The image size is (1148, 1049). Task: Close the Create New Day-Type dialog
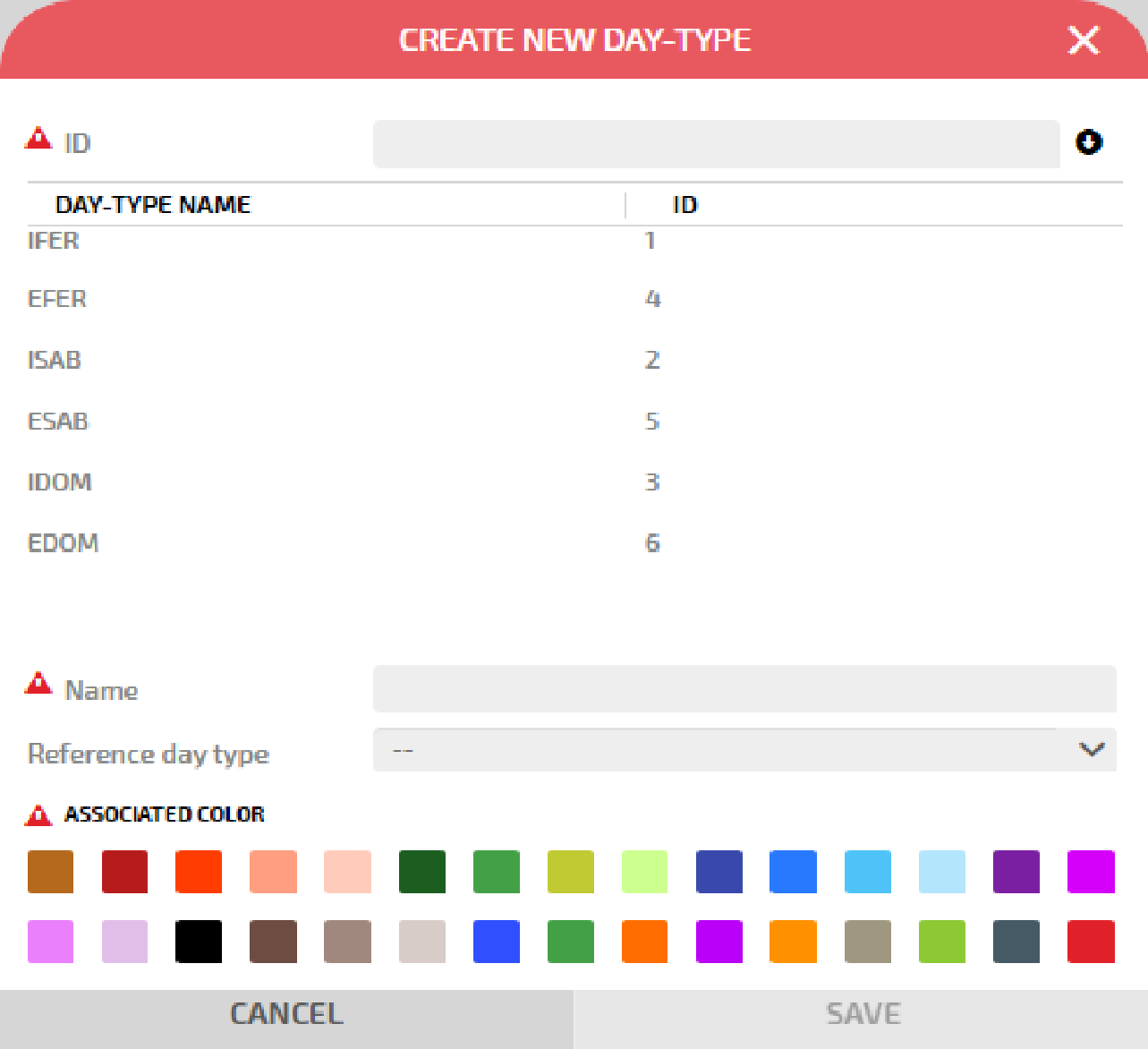click(x=1083, y=40)
